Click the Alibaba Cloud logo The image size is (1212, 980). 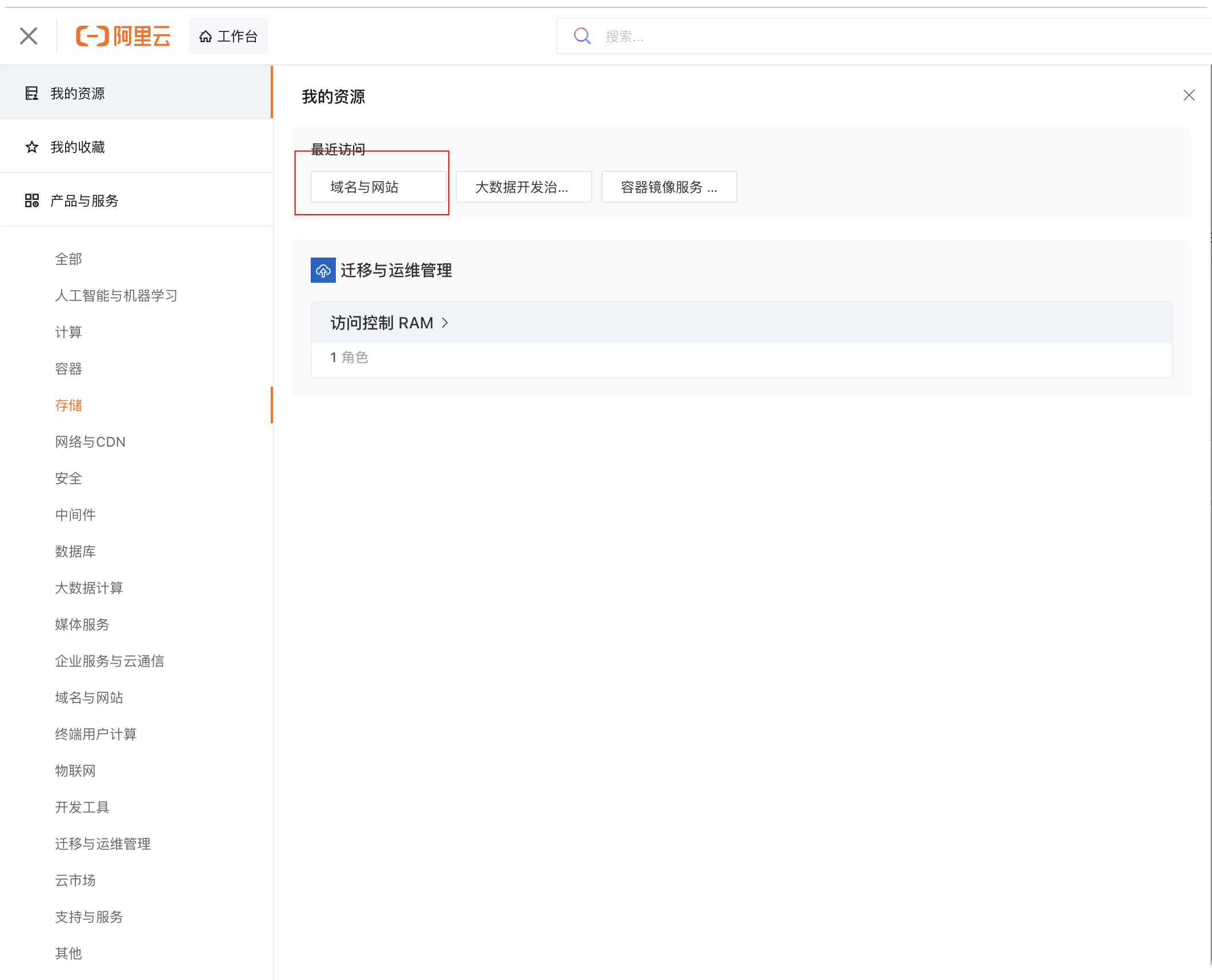point(123,36)
